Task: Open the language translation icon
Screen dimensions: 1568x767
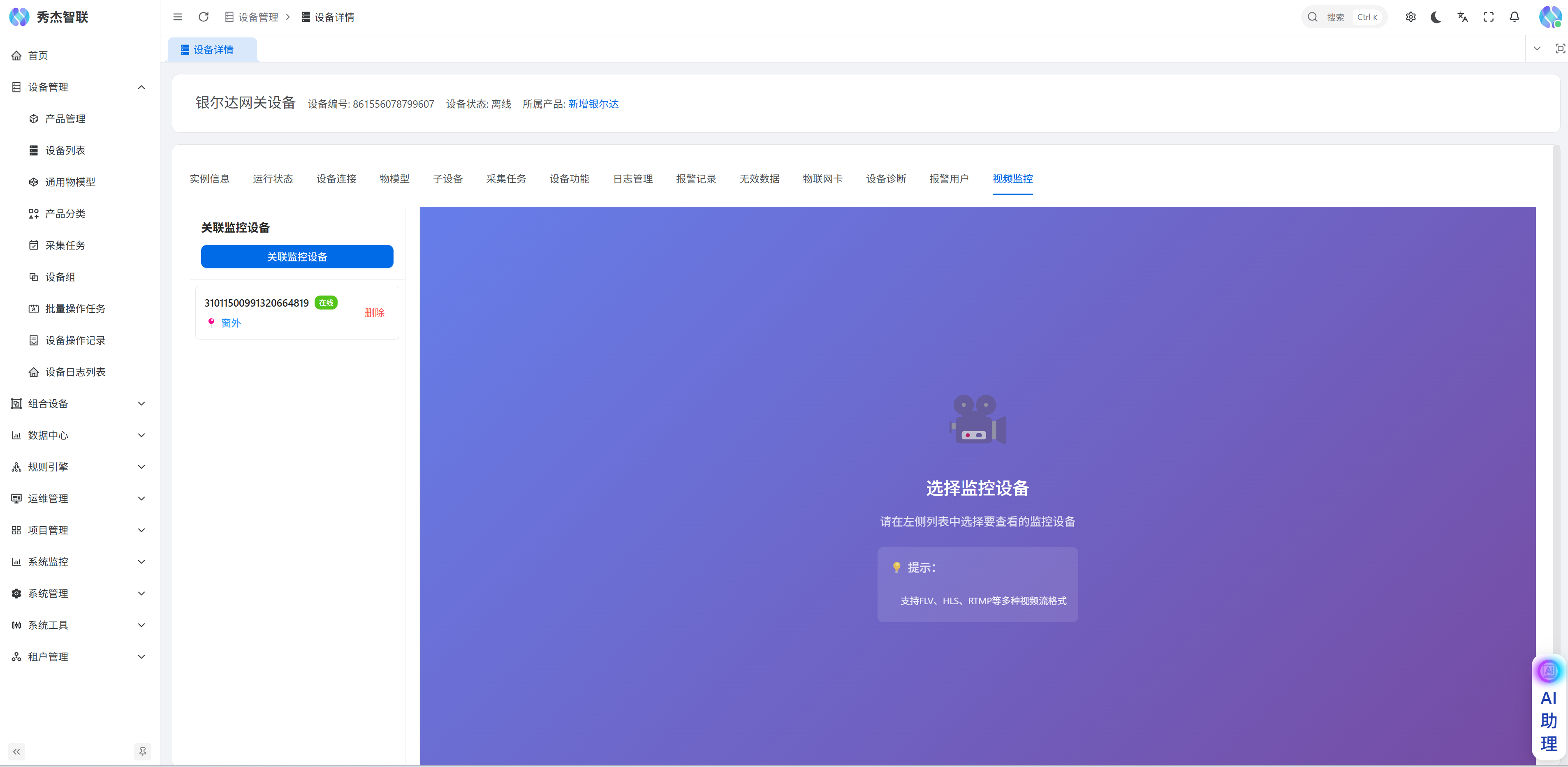Action: [1462, 17]
